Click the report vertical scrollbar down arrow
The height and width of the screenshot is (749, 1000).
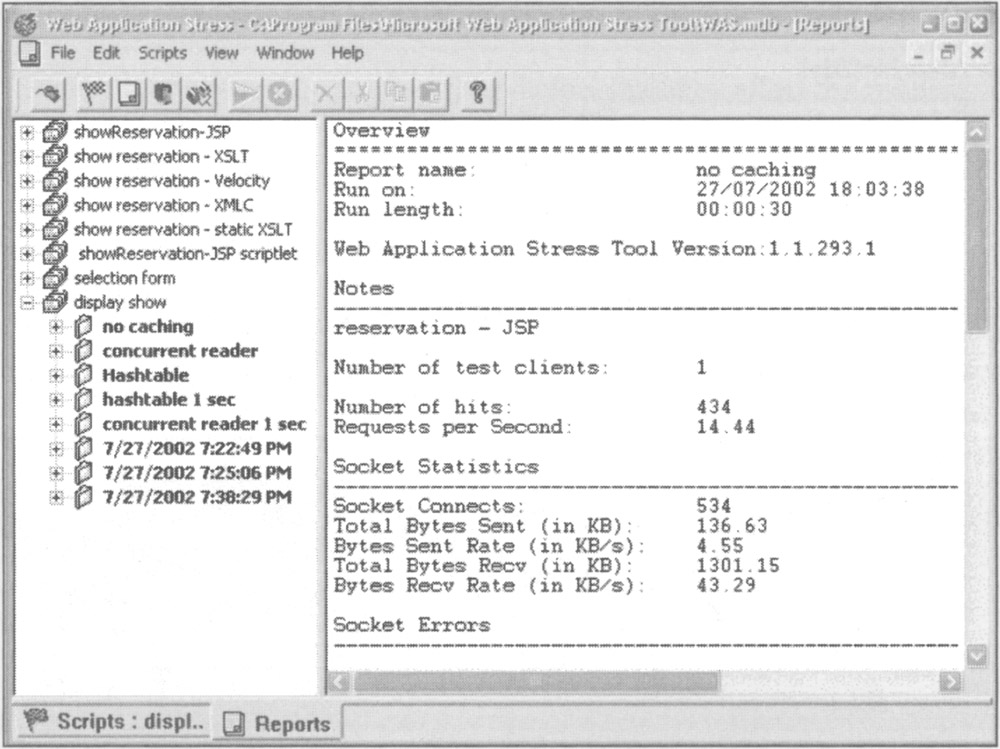point(977,656)
